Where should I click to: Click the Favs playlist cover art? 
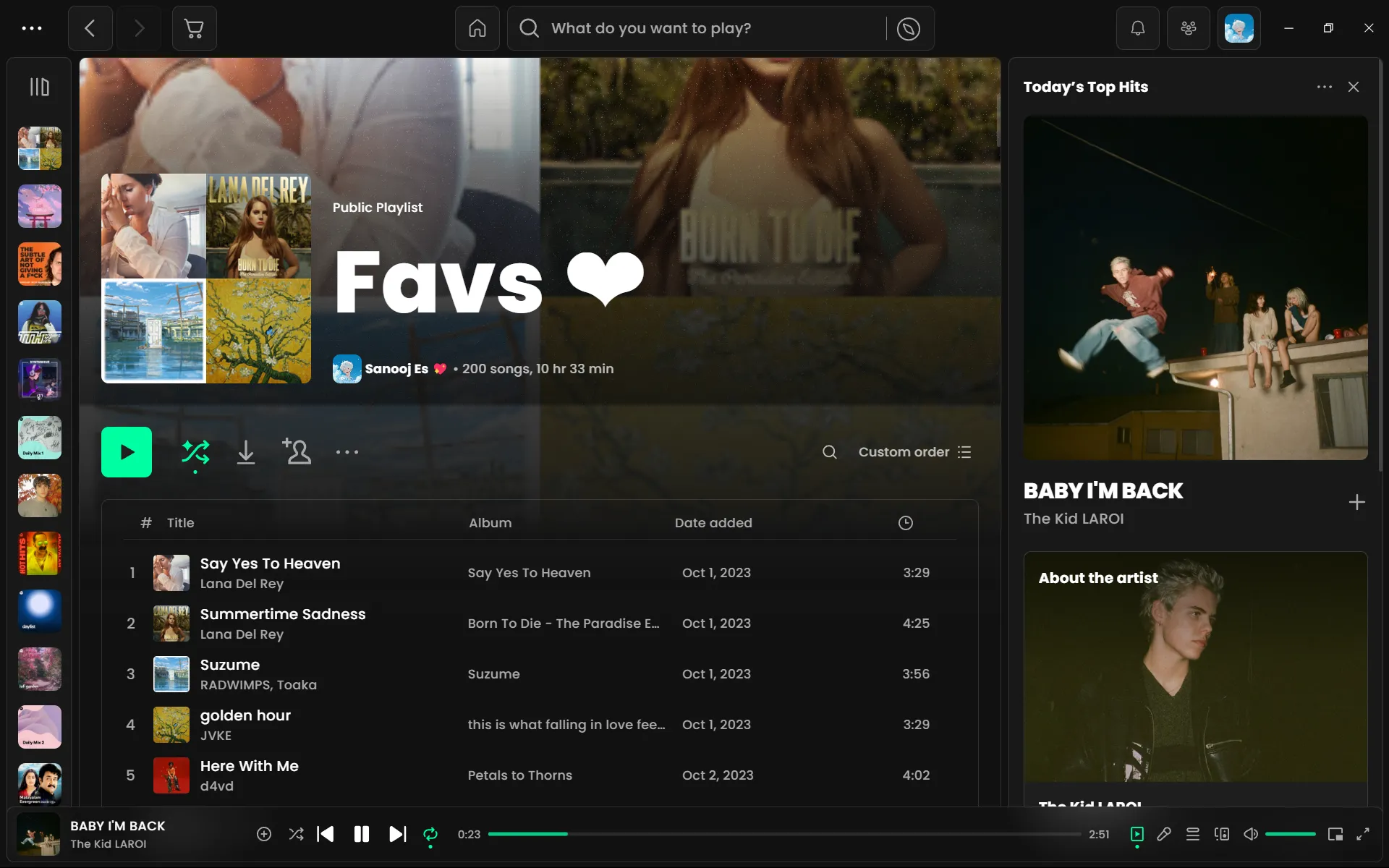(x=206, y=278)
